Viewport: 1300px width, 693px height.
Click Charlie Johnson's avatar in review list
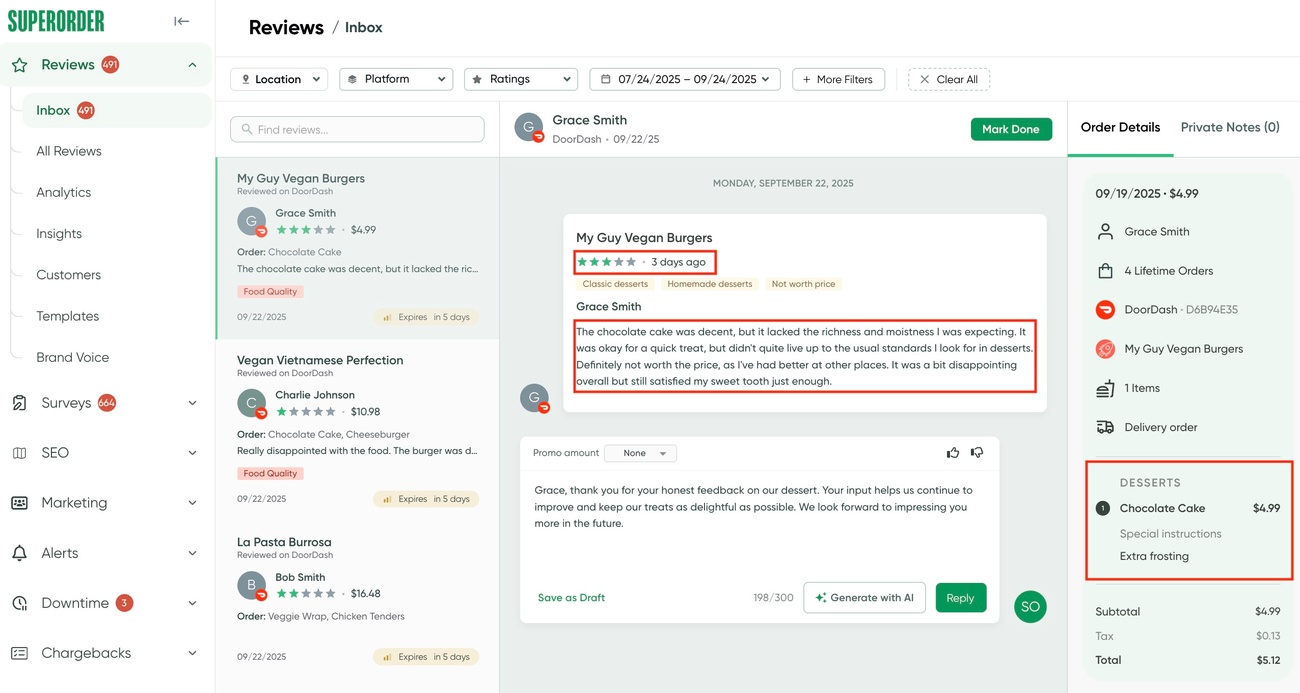click(252, 403)
